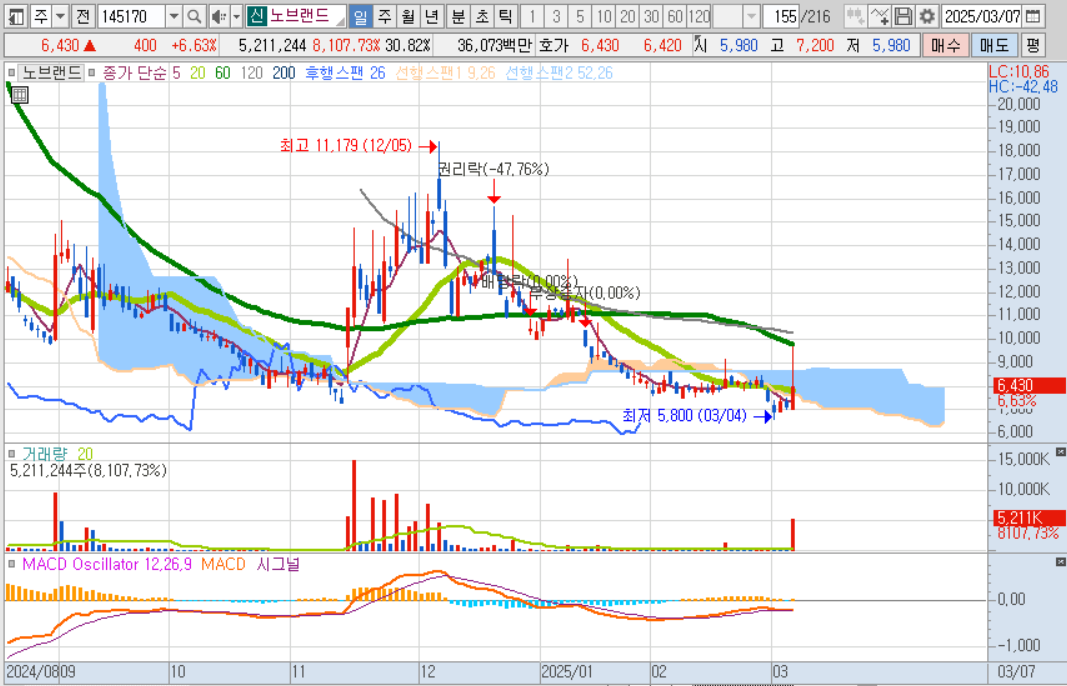Expand the dropdown next to speaker icon
This screenshot has width=1067, height=686.
(x=236, y=16)
